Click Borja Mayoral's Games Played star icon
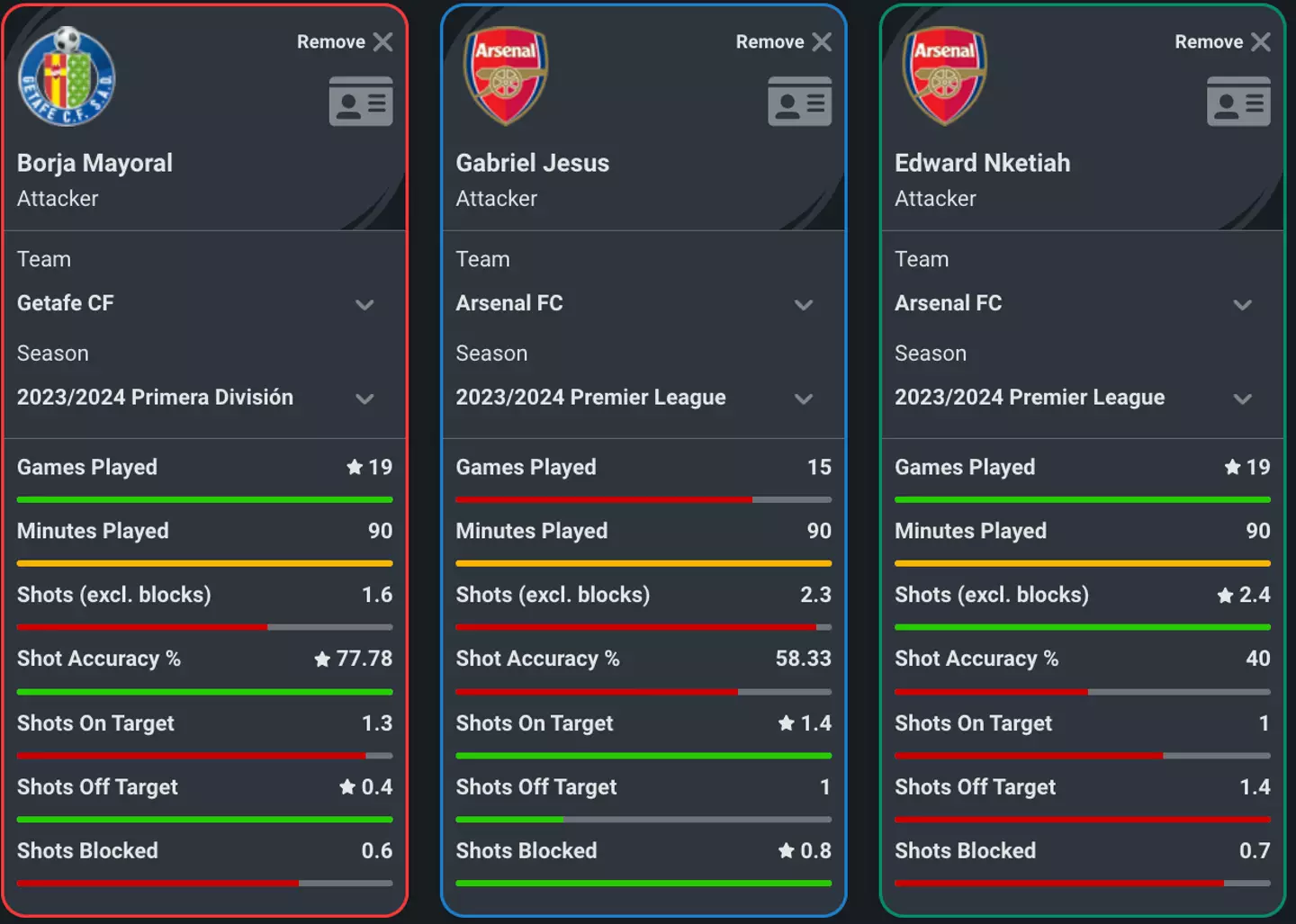 click(355, 467)
